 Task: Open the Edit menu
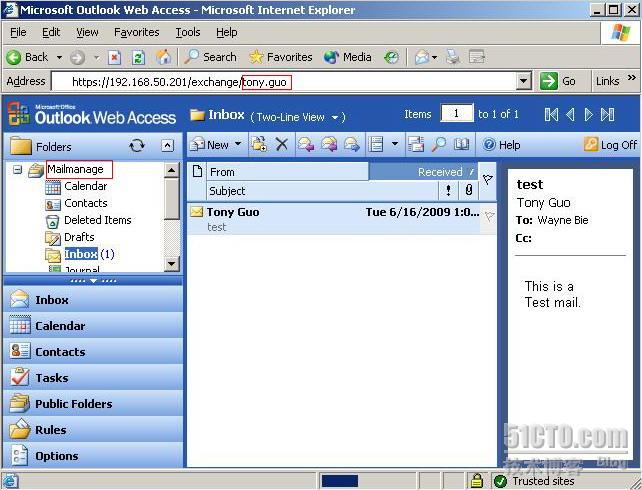point(51,32)
